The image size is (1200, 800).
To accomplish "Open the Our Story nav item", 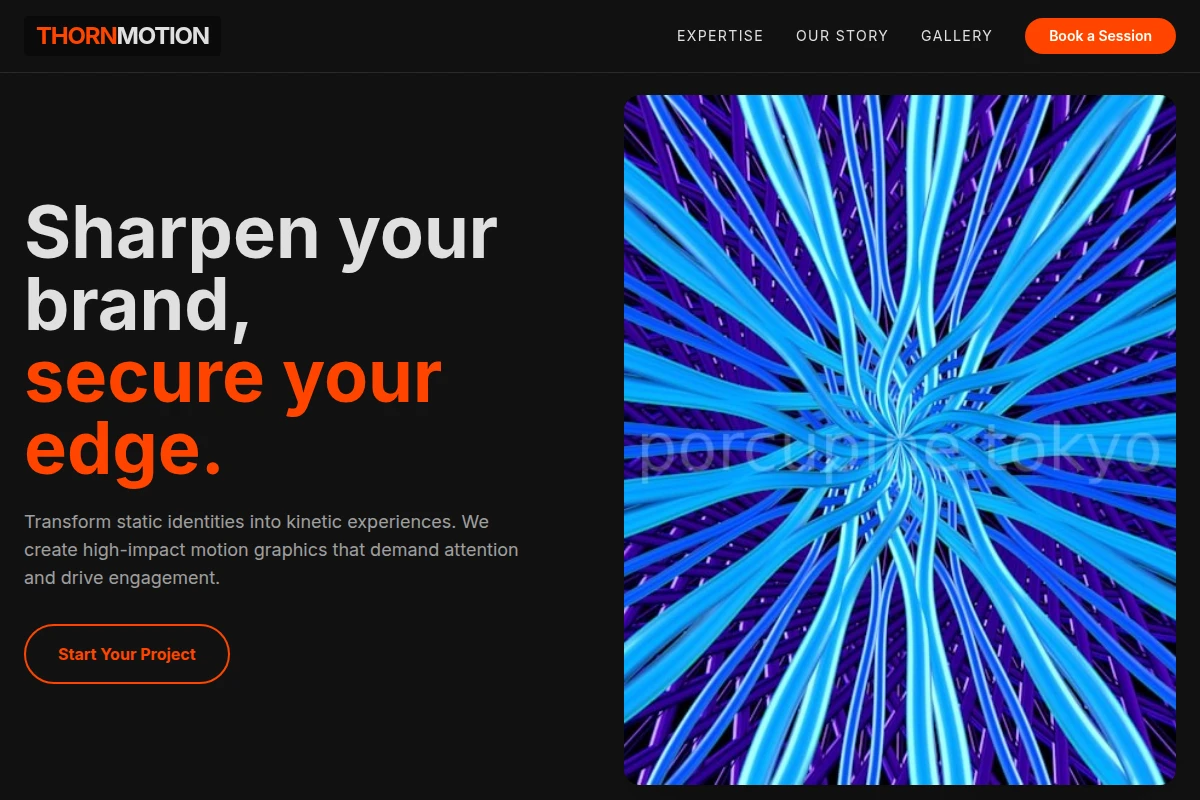I will [842, 36].
